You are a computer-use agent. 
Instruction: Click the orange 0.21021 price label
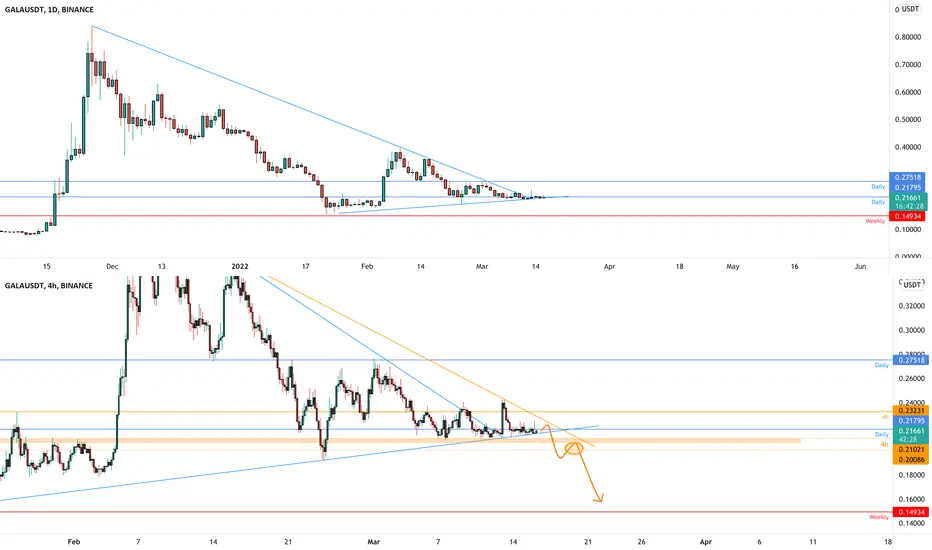point(911,450)
